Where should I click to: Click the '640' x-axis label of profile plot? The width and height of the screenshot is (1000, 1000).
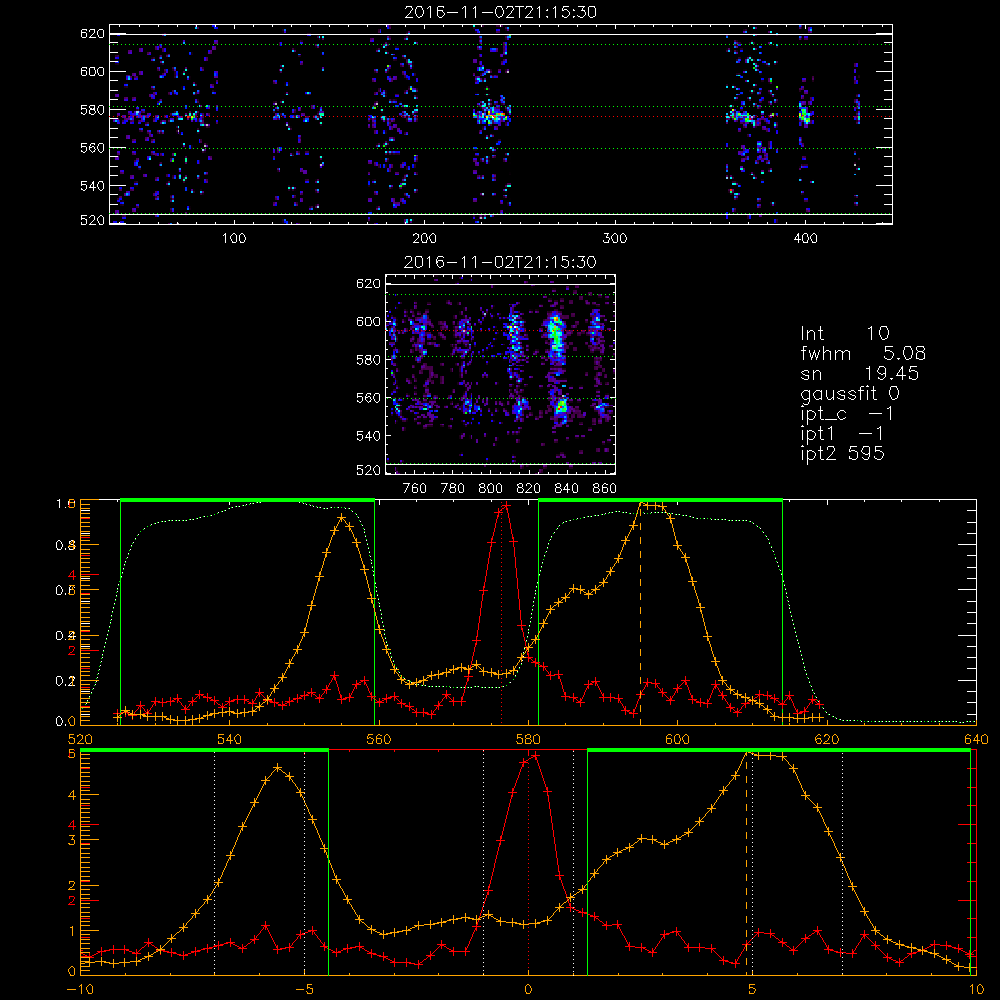pos(976,739)
